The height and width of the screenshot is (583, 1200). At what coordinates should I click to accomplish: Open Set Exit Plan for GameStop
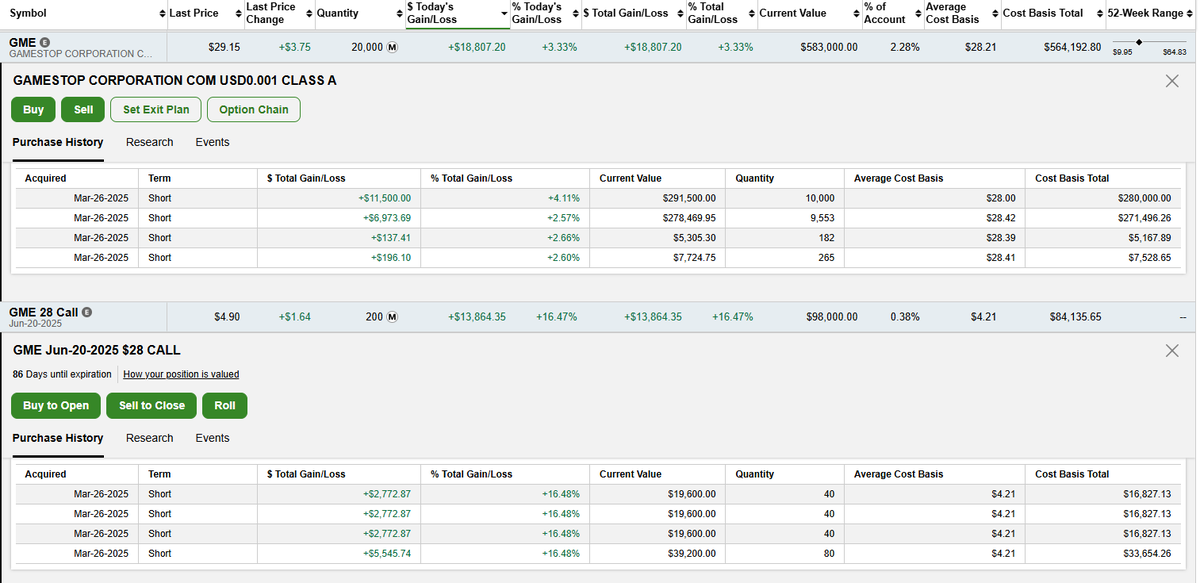(156, 110)
